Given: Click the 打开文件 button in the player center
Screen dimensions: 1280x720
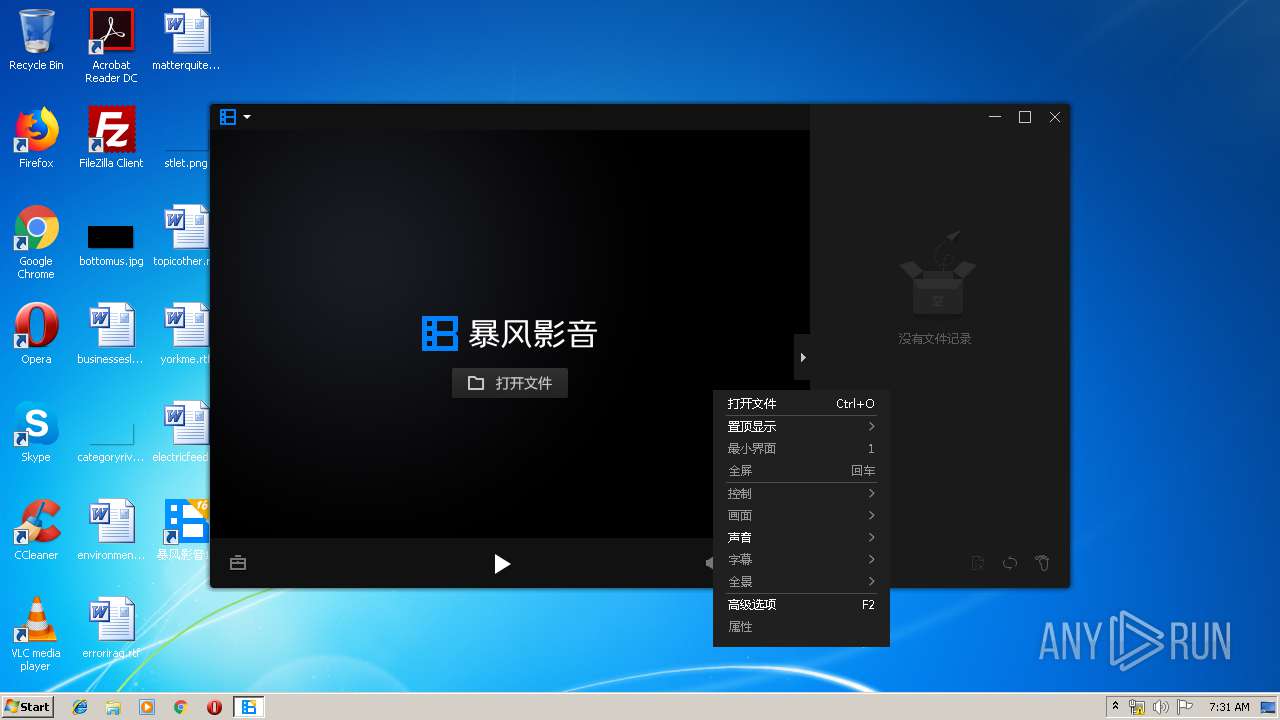Looking at the screenshot, I should 510,383.
